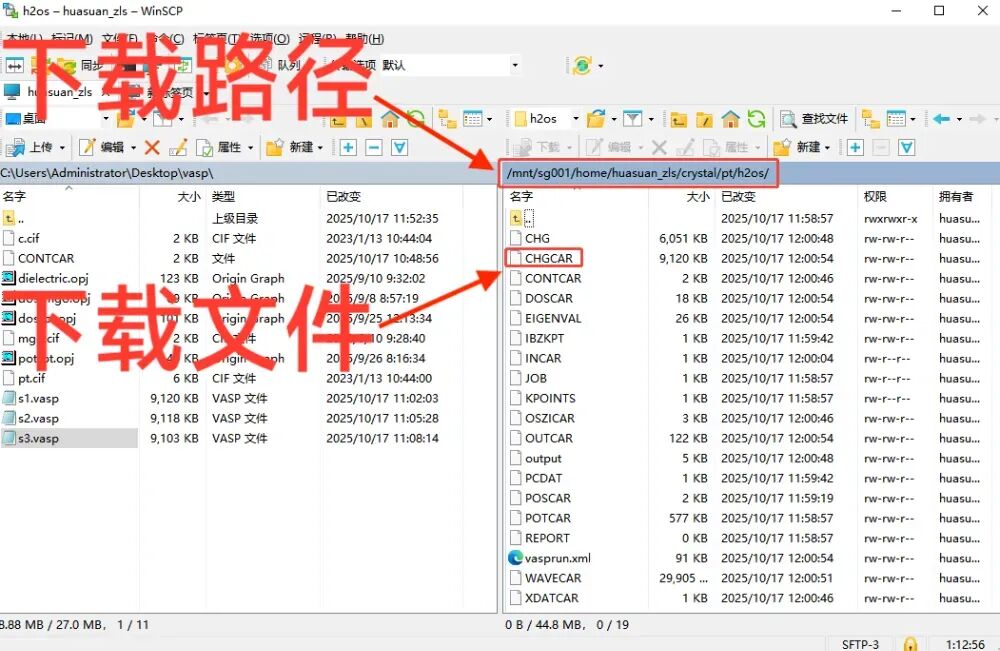Click the red X delete icon in local toolbar
This screenshot has width=1000, height=651.
tap(150, 146)
